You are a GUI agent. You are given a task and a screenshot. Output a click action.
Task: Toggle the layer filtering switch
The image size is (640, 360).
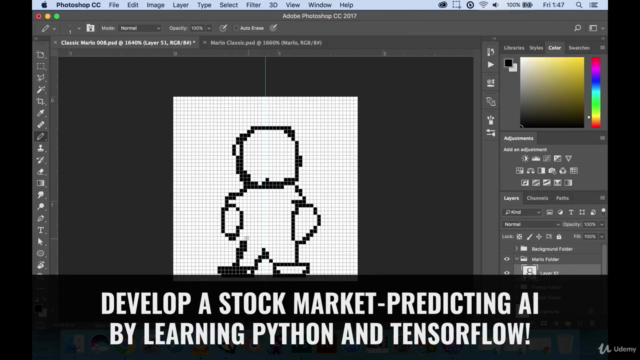click(x=603, y=211)
